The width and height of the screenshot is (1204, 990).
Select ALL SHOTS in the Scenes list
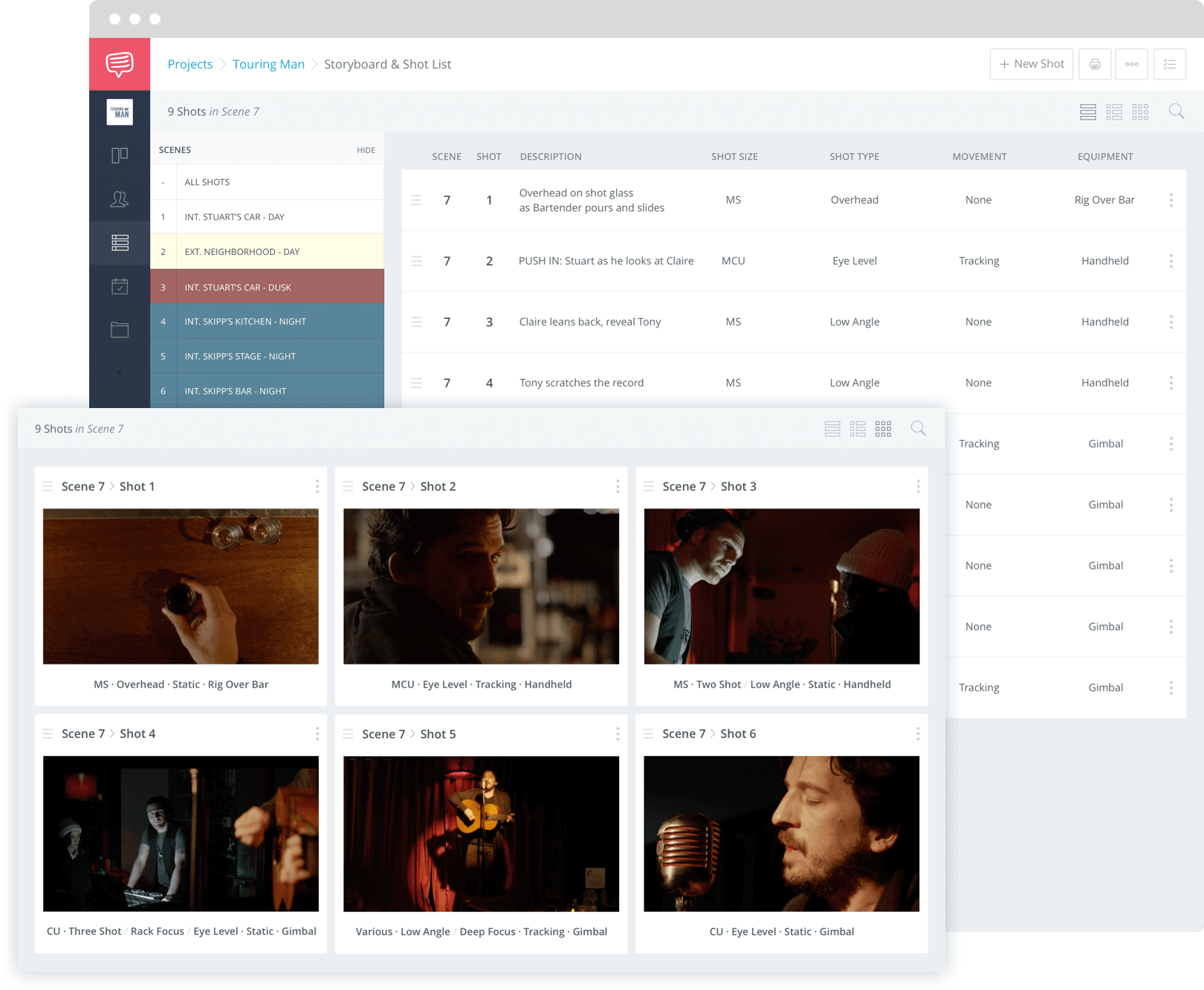pos(207,181)
